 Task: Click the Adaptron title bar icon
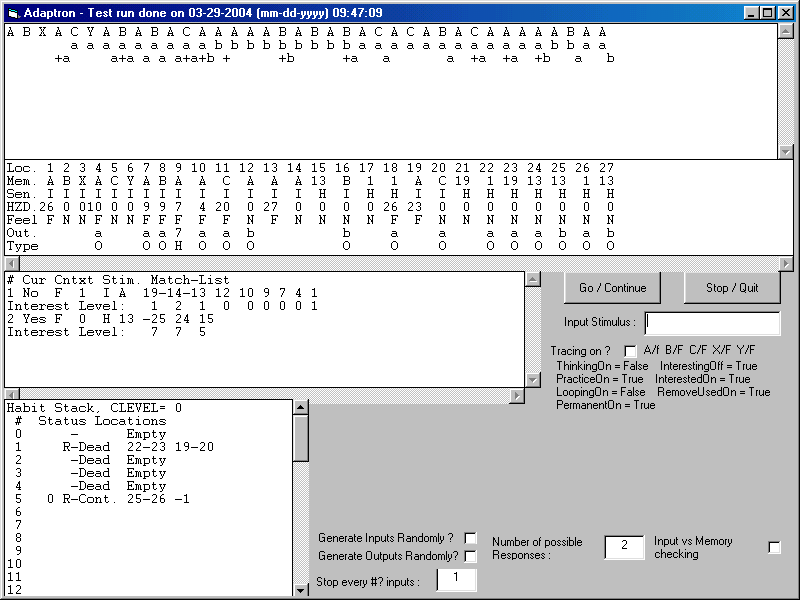click(13, 13)
